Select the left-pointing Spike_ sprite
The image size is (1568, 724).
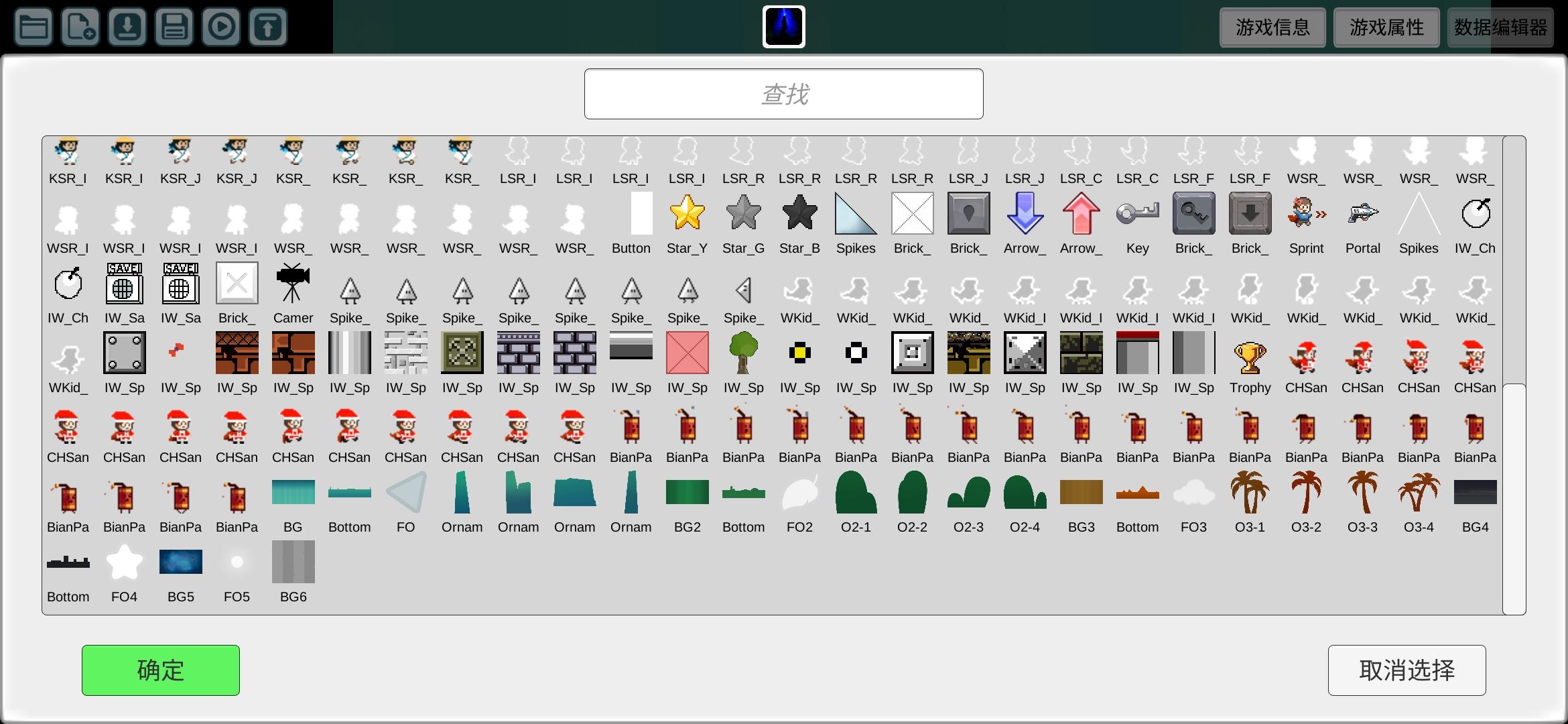click(x=744, y=290)
